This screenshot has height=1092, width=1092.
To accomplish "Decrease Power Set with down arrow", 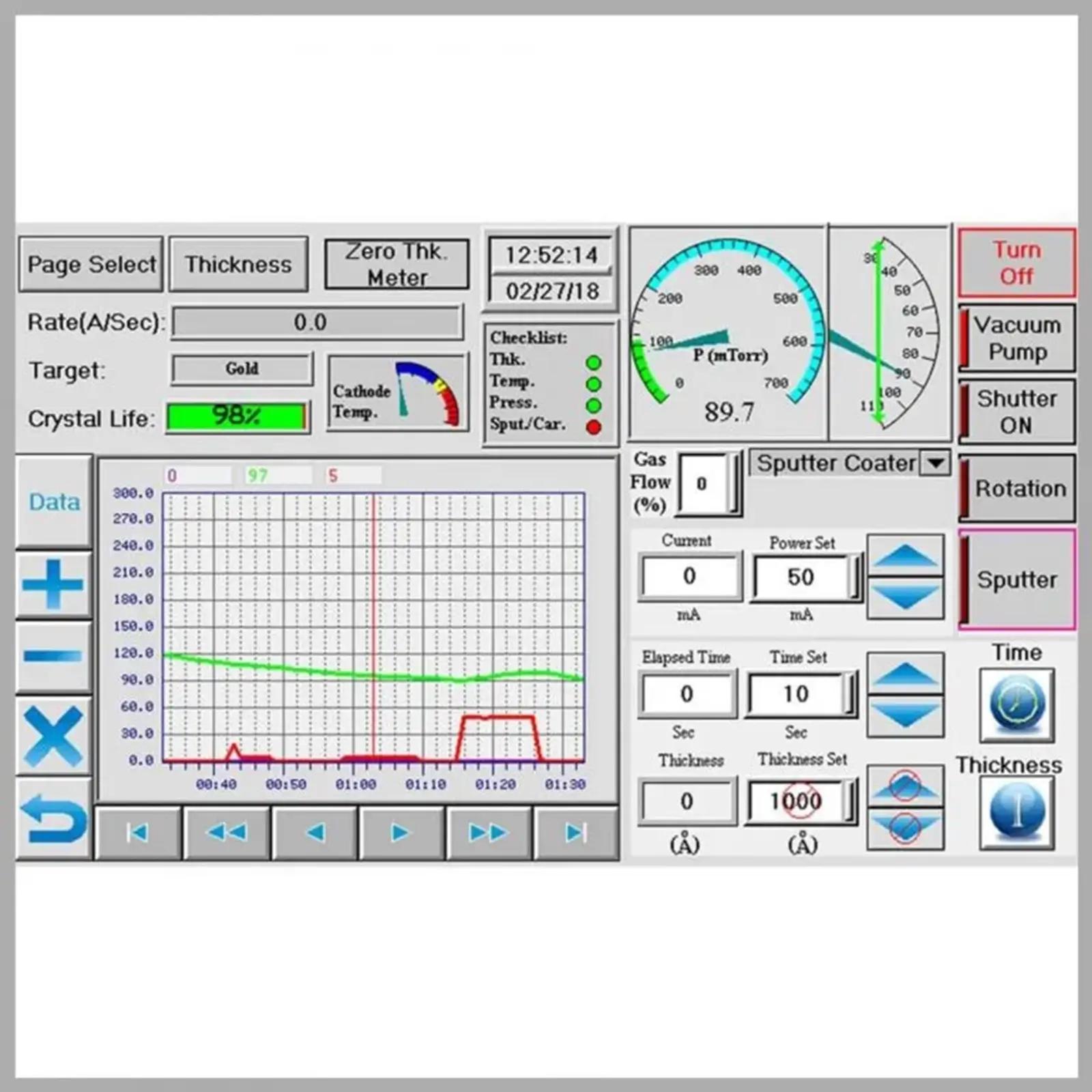I will (906, 599).
